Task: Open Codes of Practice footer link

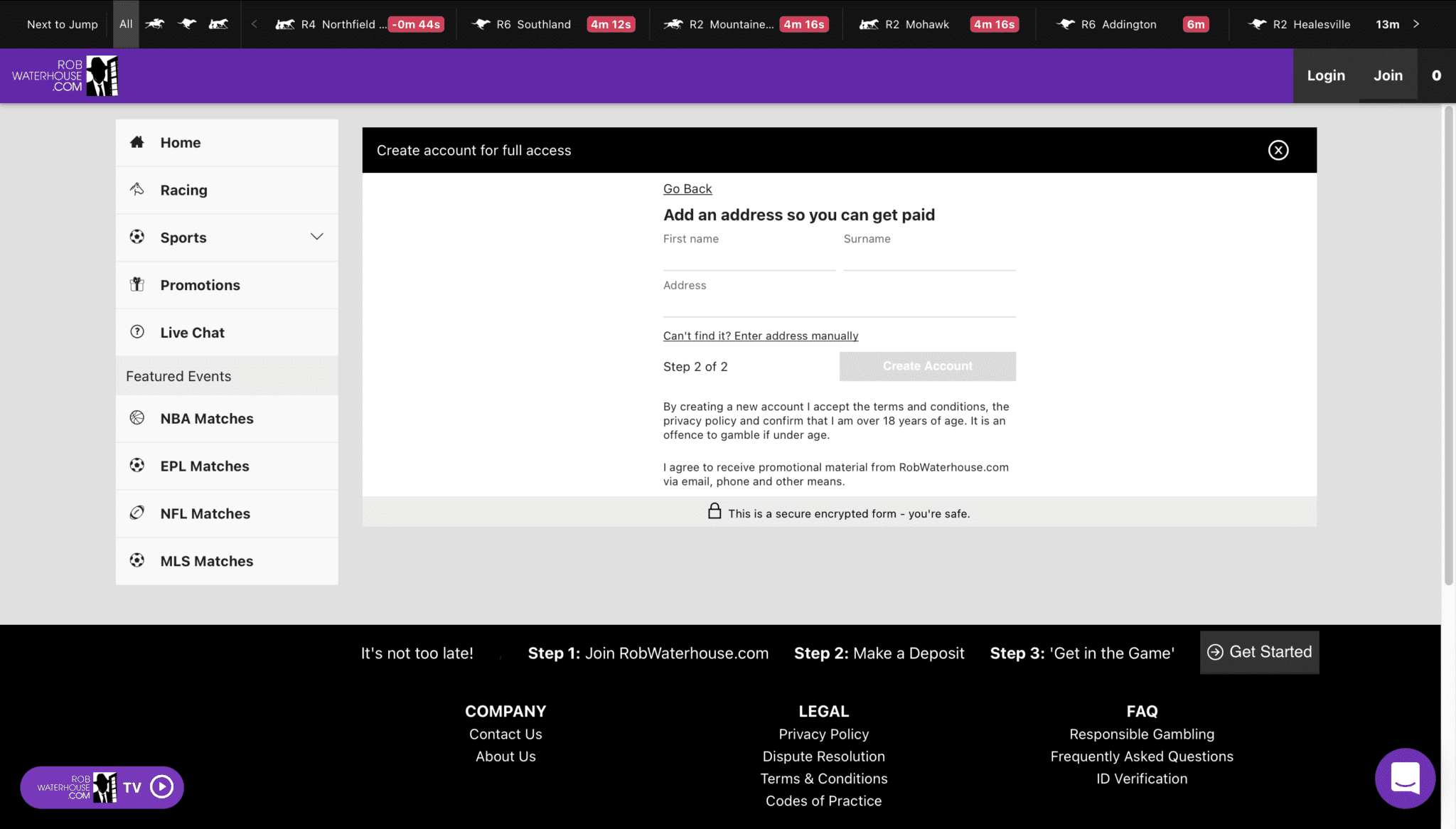Action: (x=823, y=801)
